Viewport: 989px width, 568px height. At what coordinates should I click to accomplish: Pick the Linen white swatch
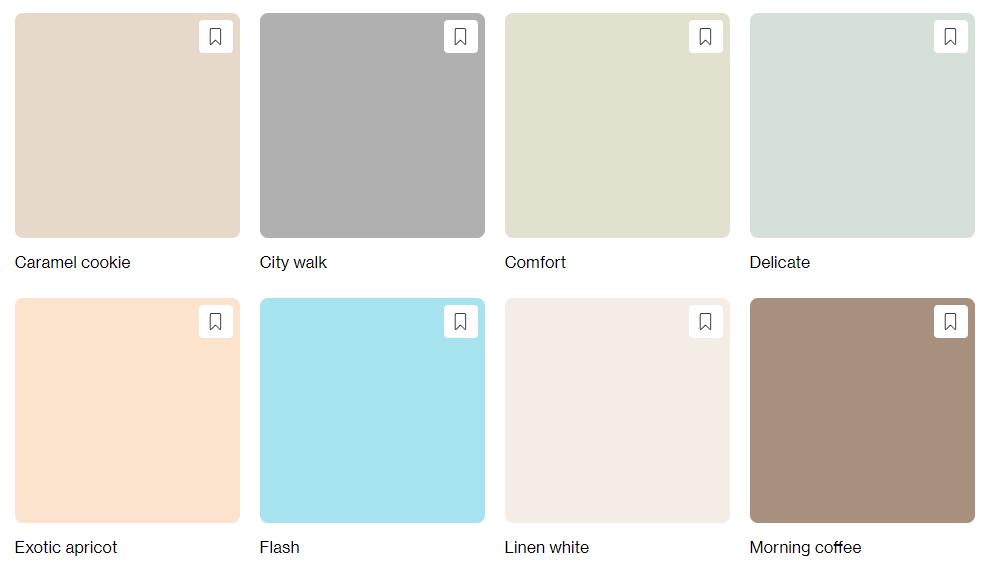click(617, 410)
